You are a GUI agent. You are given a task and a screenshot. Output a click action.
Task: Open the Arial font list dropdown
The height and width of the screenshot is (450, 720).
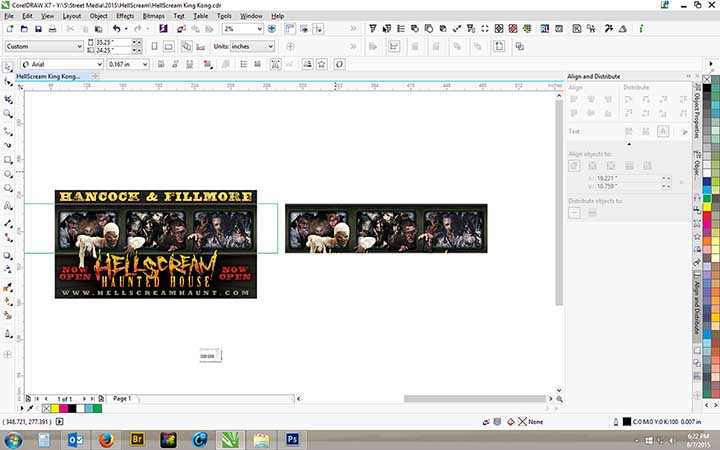point(100,64)
